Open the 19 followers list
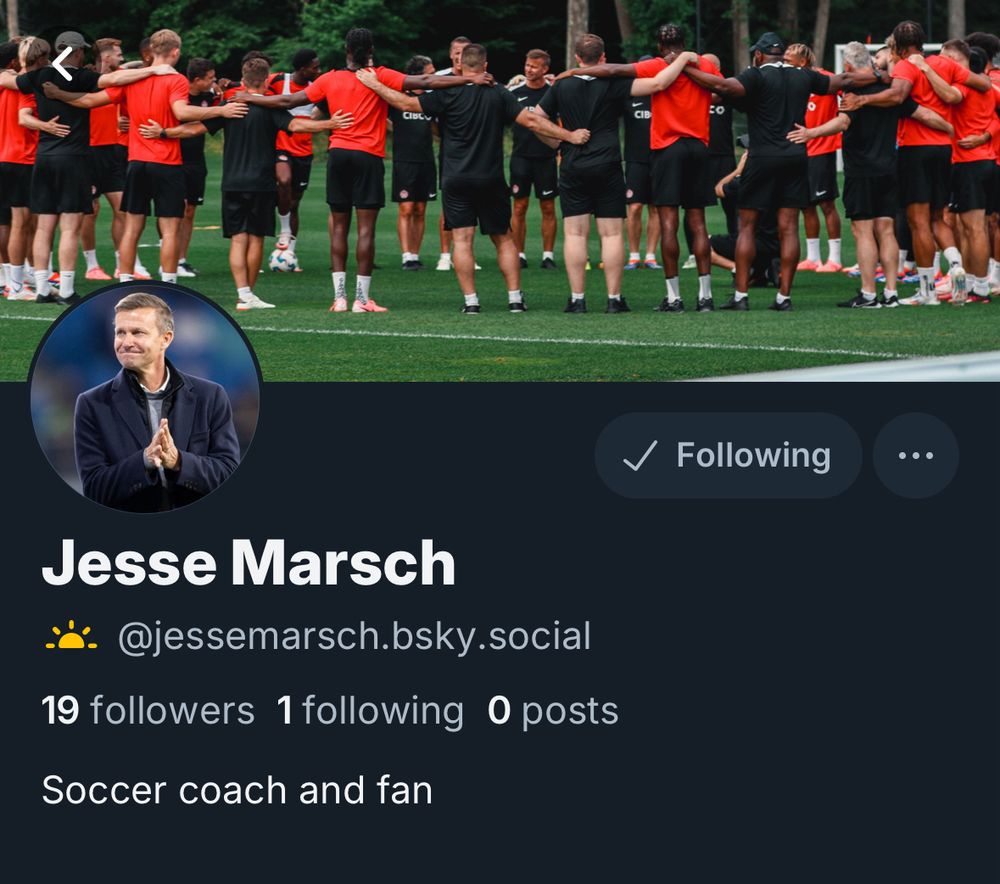1000x884 pixels. 148,711
